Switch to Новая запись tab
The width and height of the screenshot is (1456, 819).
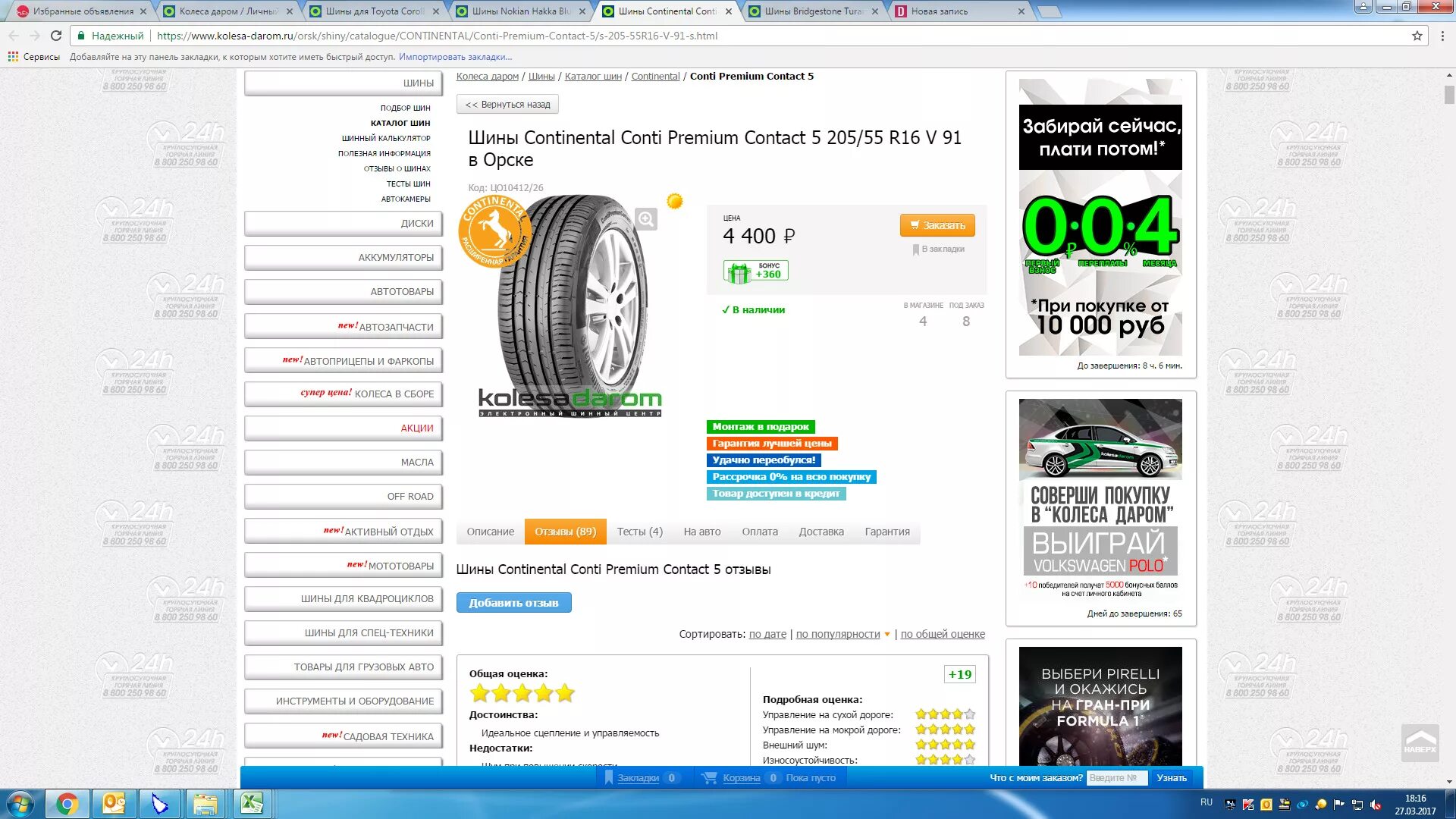click(x=959, y=11)
